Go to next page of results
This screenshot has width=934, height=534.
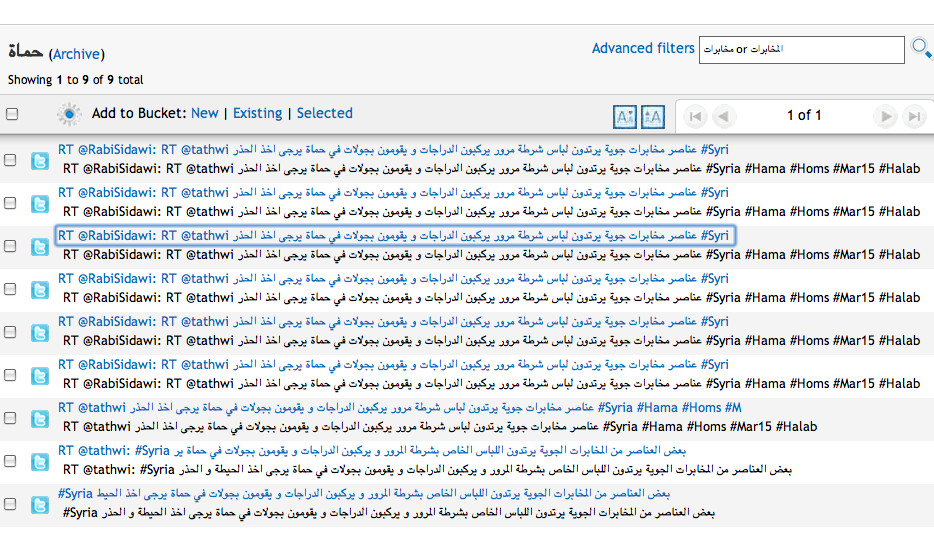(886, 116)
